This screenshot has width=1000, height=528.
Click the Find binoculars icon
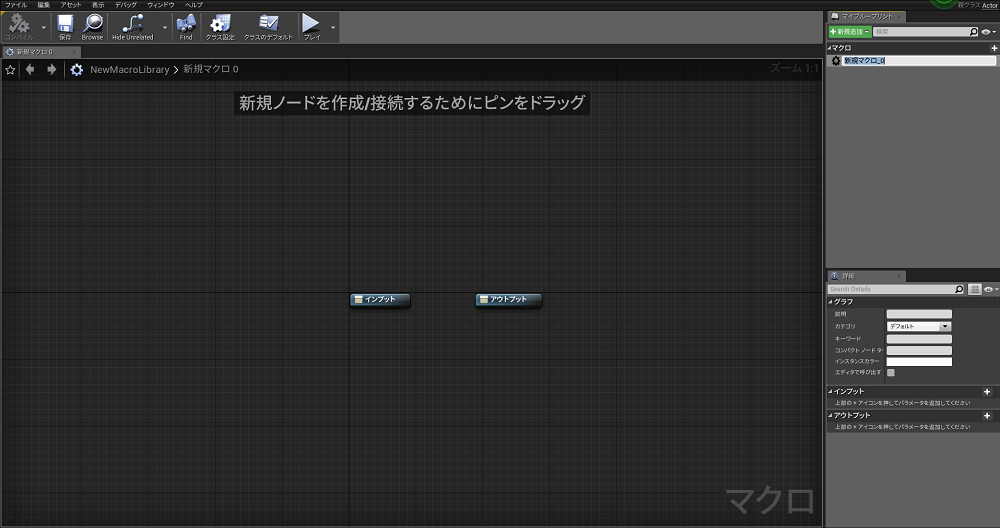(186, 27)
